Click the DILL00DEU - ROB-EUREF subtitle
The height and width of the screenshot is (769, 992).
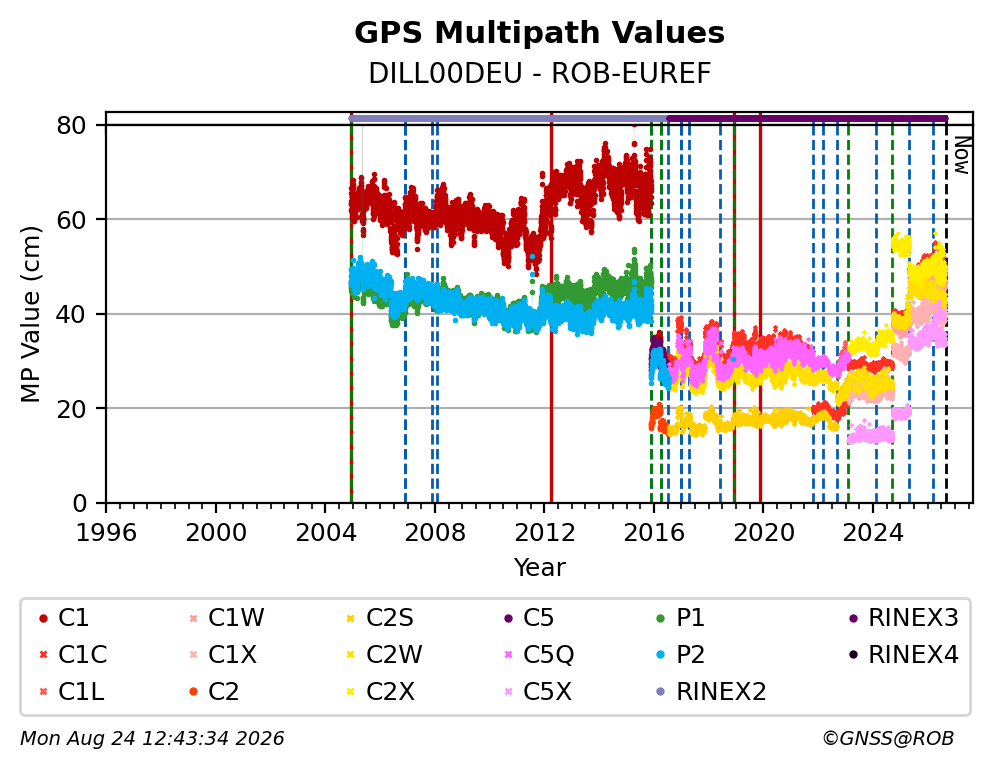tap(539, 73)
